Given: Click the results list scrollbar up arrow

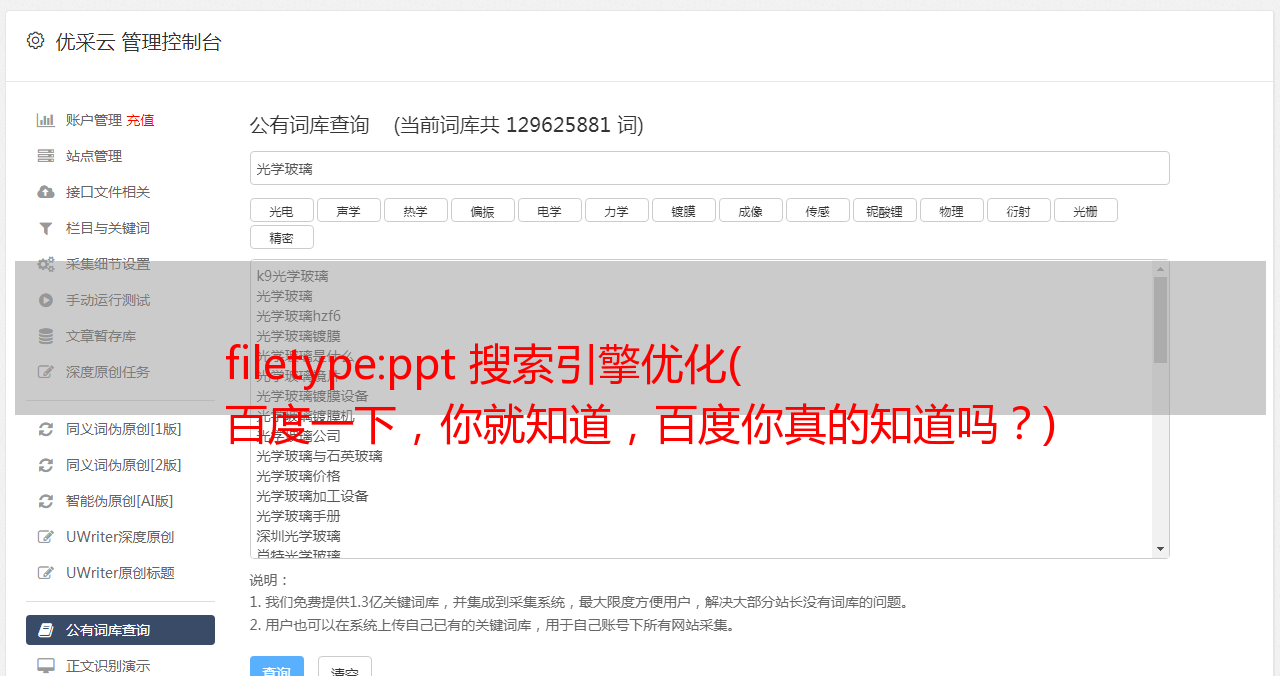Looking at the screenshot, I should coord(1160,268).
